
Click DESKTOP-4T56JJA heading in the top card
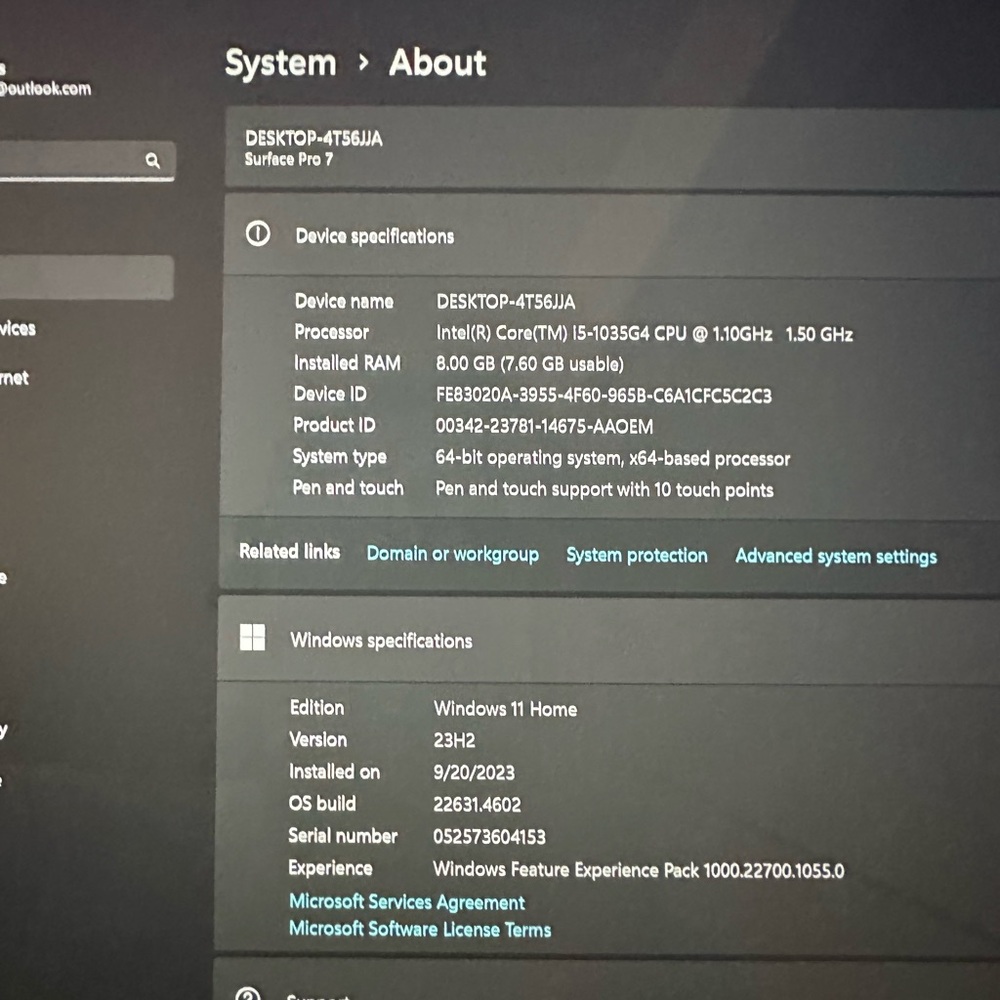(x=314, y=138)
